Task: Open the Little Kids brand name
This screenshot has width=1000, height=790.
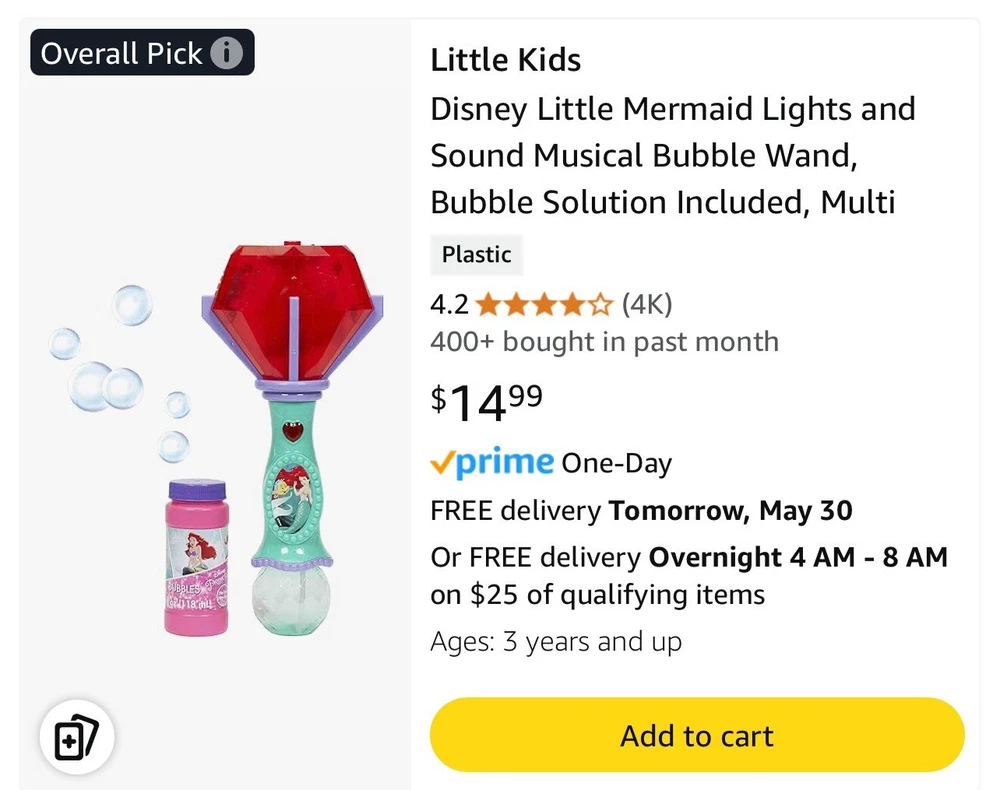Action: point(505,60)
